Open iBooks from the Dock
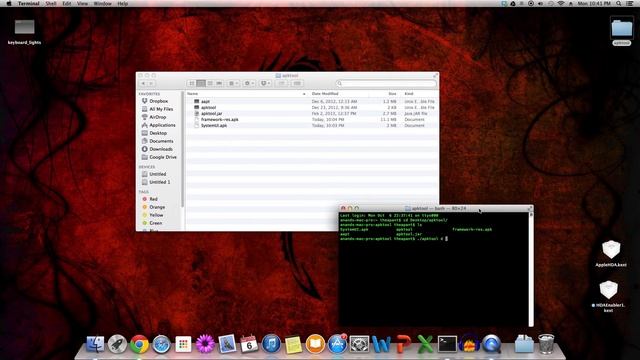 coord(315,344)
